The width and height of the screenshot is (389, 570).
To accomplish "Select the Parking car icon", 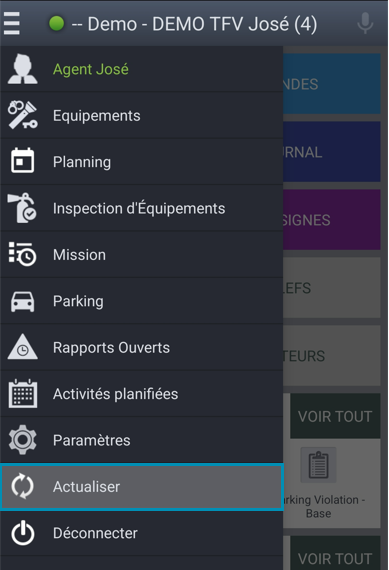I will point(23,301).
